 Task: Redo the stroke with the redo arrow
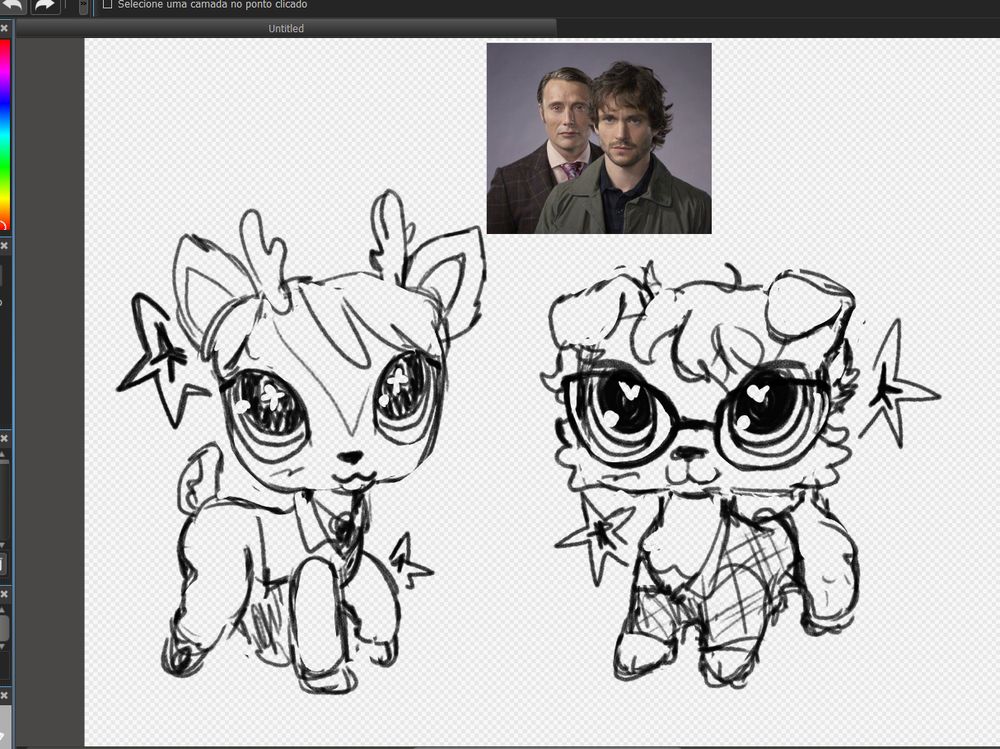click(45, 5)
